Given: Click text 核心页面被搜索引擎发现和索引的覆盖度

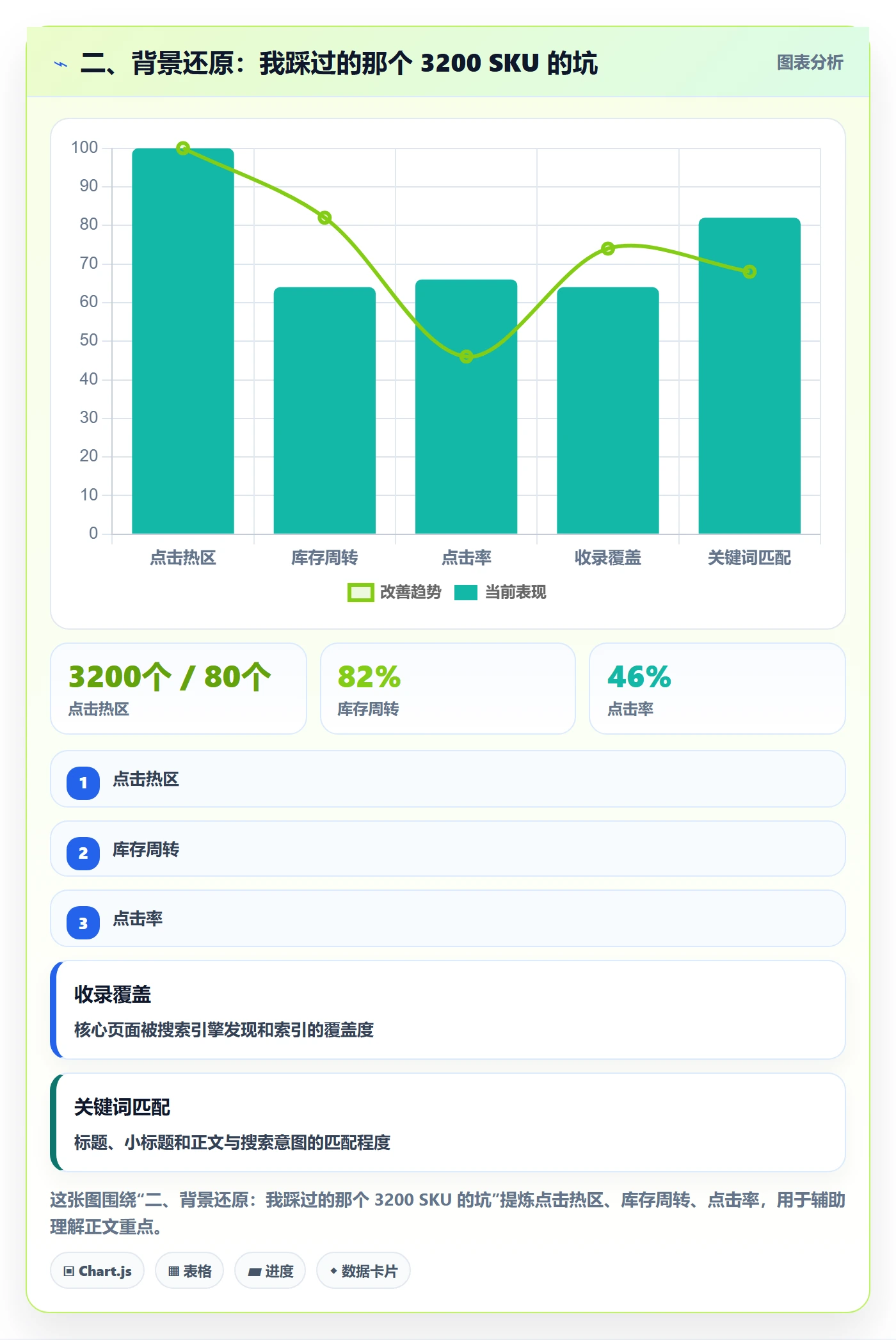Looking at the screenshot, I should point(224,1030).
